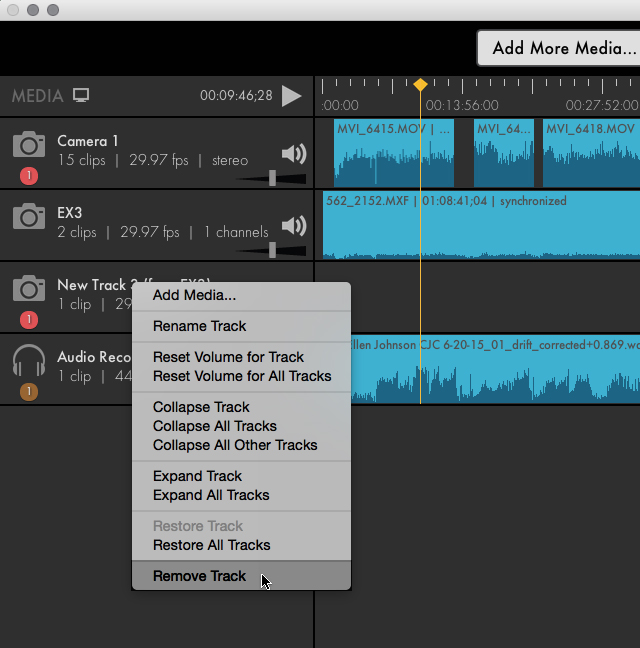Click the 00:27:52:00 ruler label
The image size is (640, 648).
point(602,105)
